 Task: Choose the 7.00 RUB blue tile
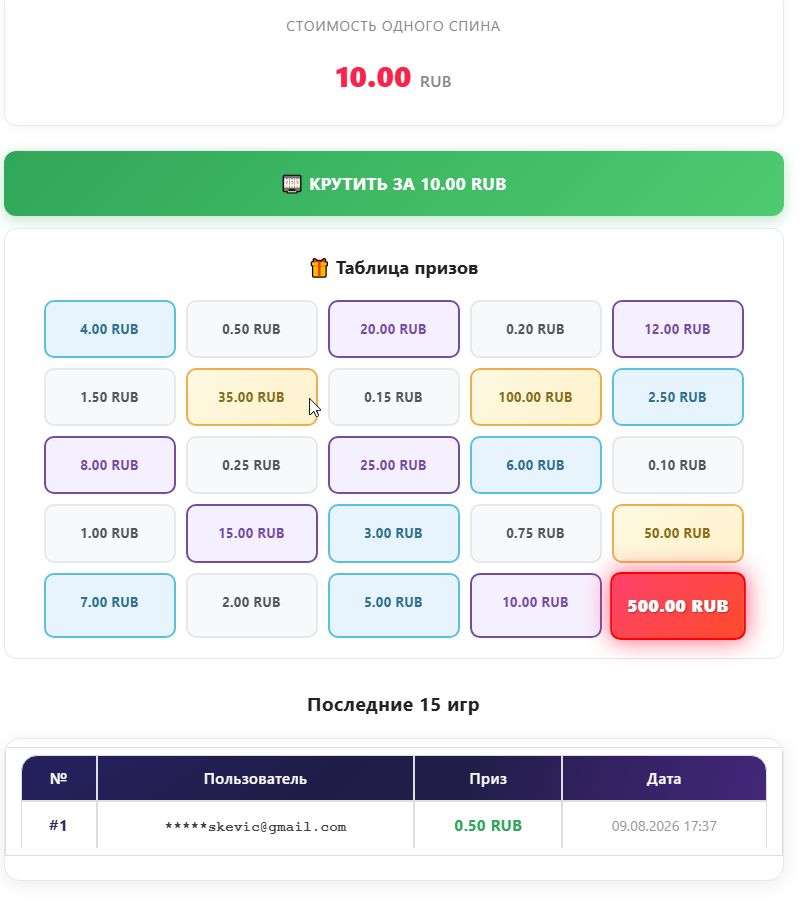tap(110, 602)
